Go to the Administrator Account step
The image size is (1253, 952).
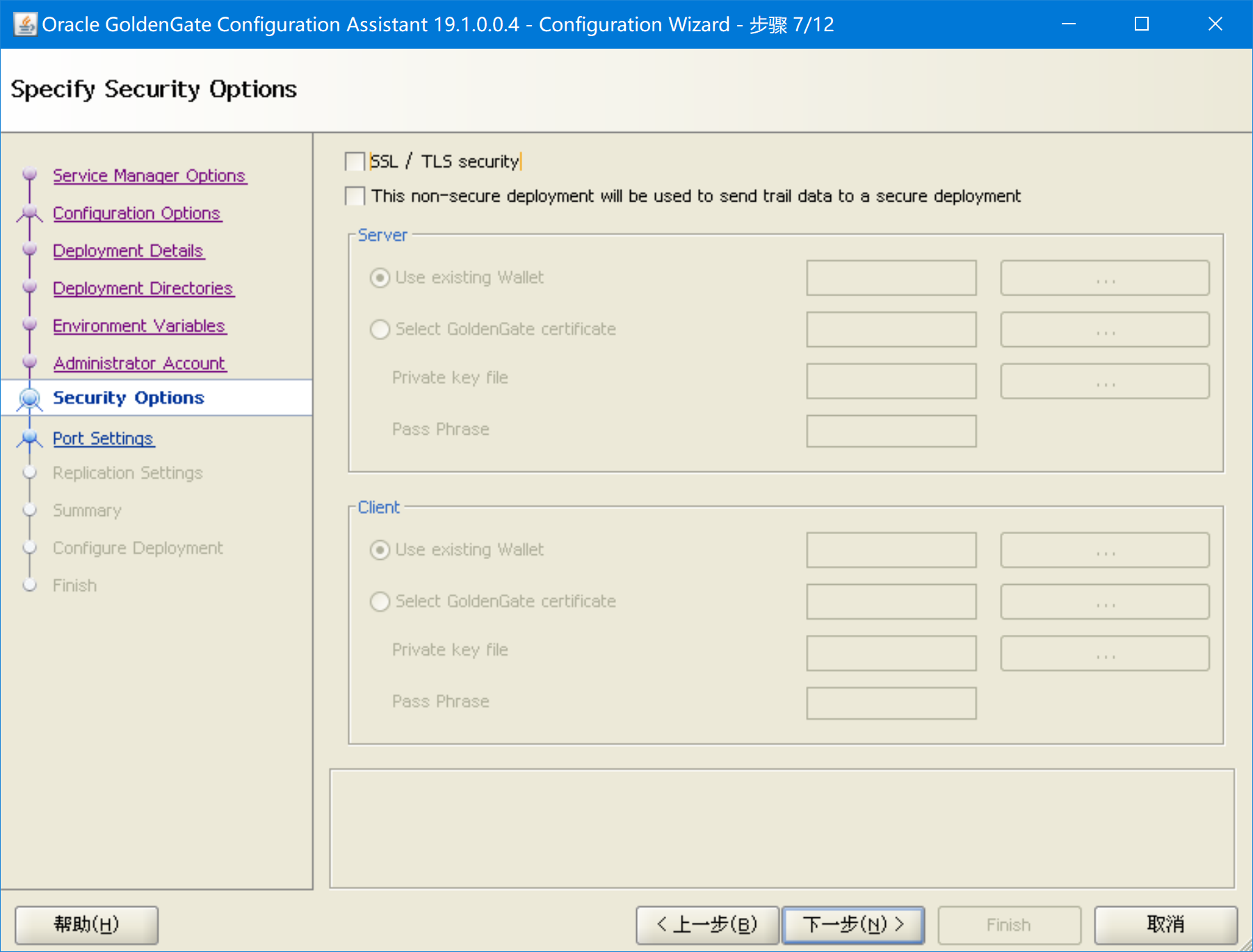tap(140, 363)
